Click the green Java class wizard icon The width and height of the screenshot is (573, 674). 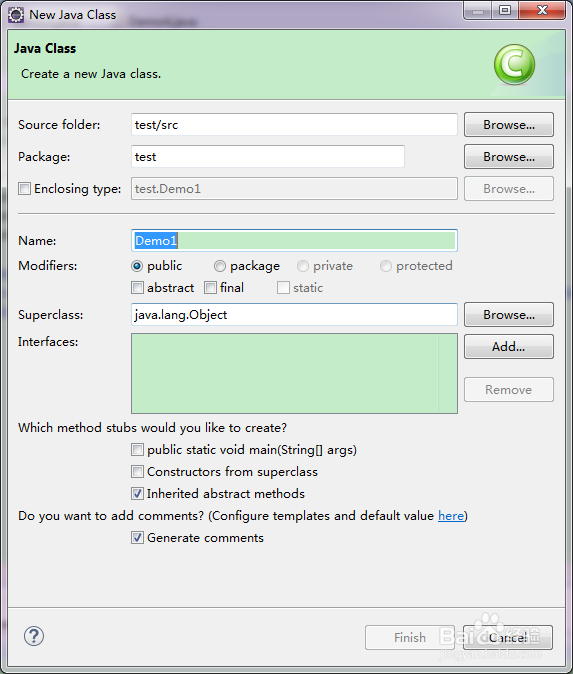click(x=515, y=64)
